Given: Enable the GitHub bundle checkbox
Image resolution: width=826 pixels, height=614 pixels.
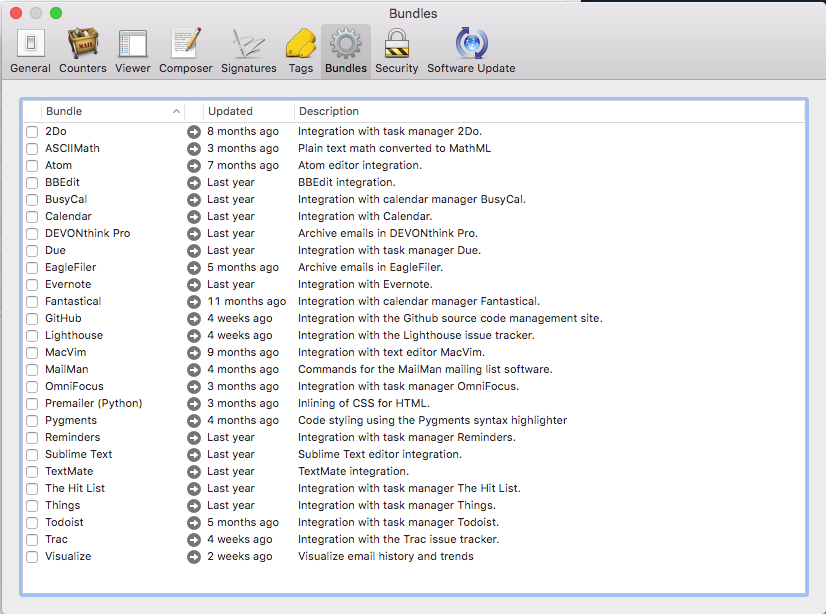Looking at the screenshot, I should pyautogui.click(x=32, y=319).
